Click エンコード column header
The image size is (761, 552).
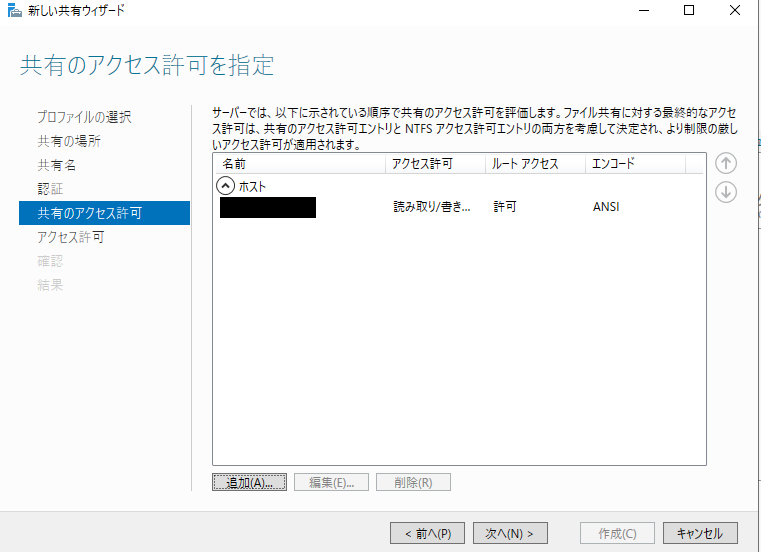tap(635, 164)
